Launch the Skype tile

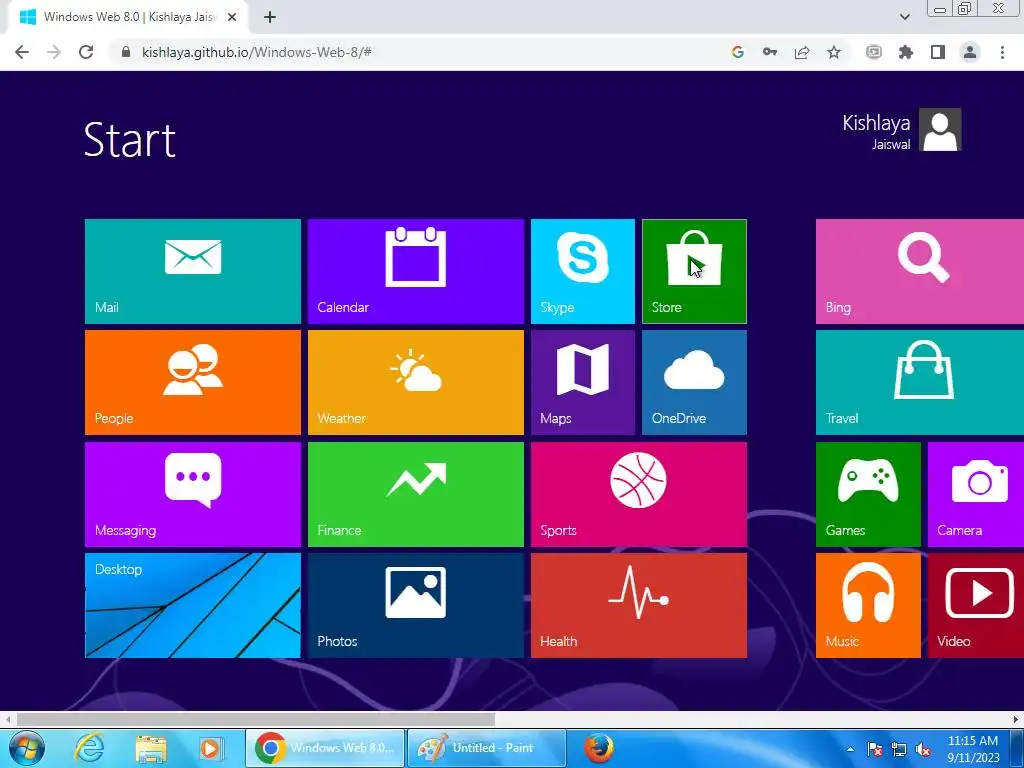pos(583,271)
